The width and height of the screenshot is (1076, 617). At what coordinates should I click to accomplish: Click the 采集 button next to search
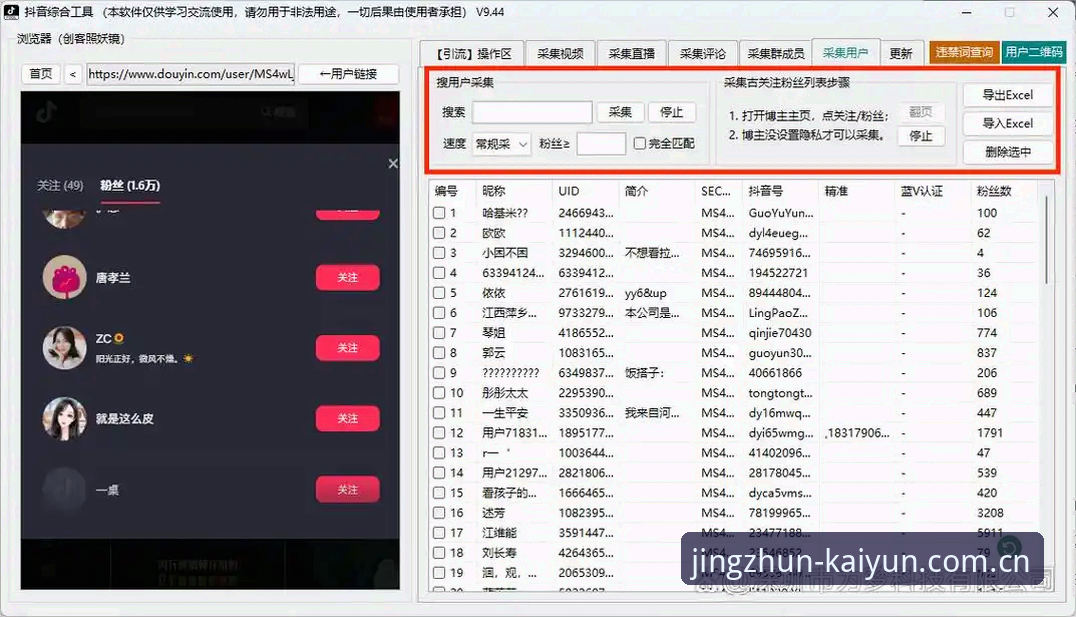tap(620, 112)
